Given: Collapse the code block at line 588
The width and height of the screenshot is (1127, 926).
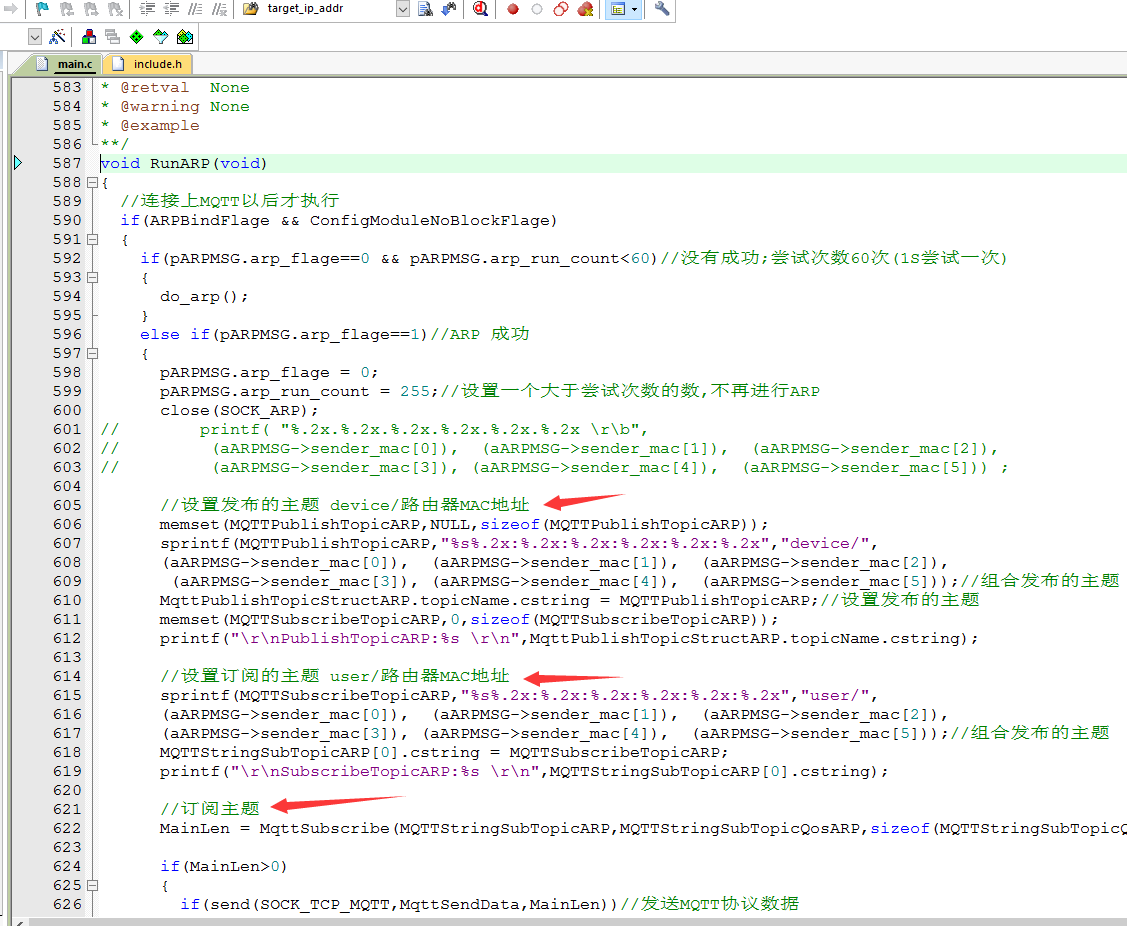Looking at the screenshot, I should coord(92,183).
